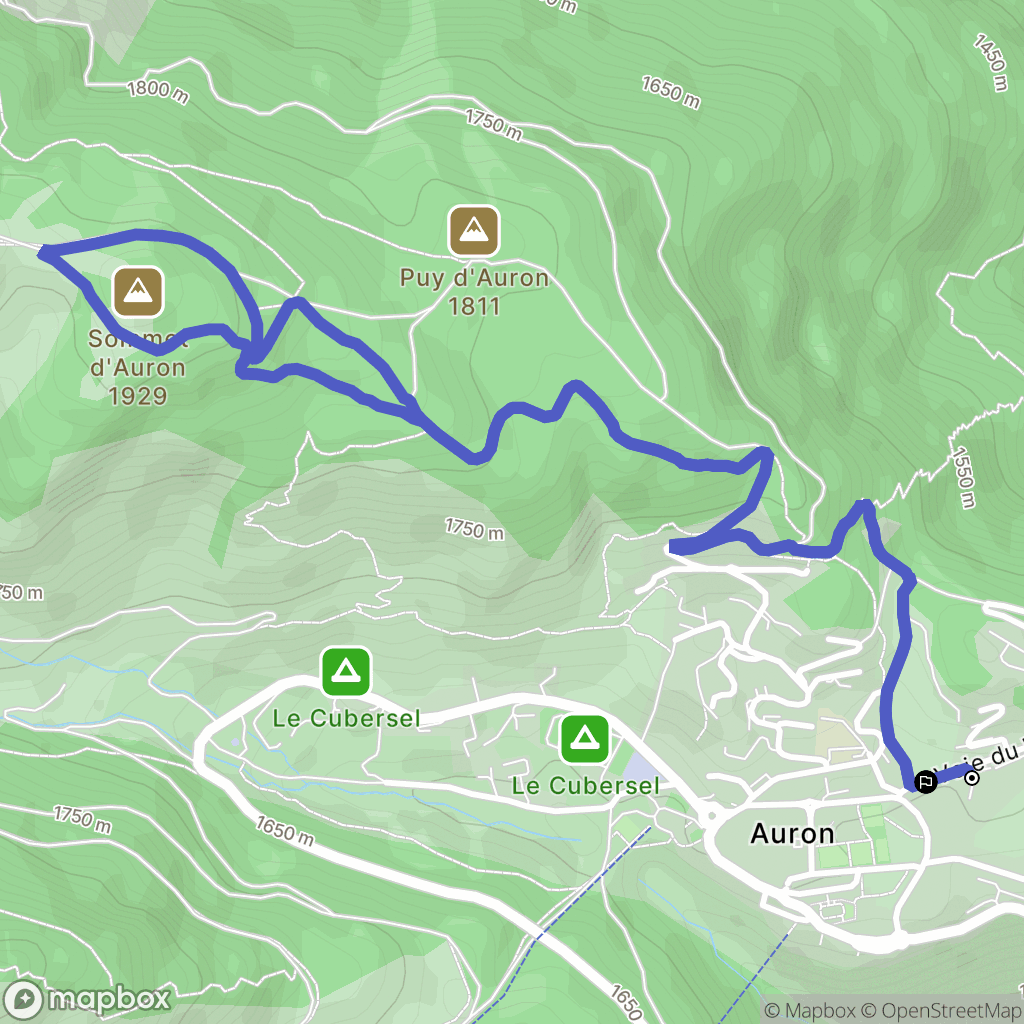Click the 1550 m contour label

pyautogui.click(x=964, y=477)
